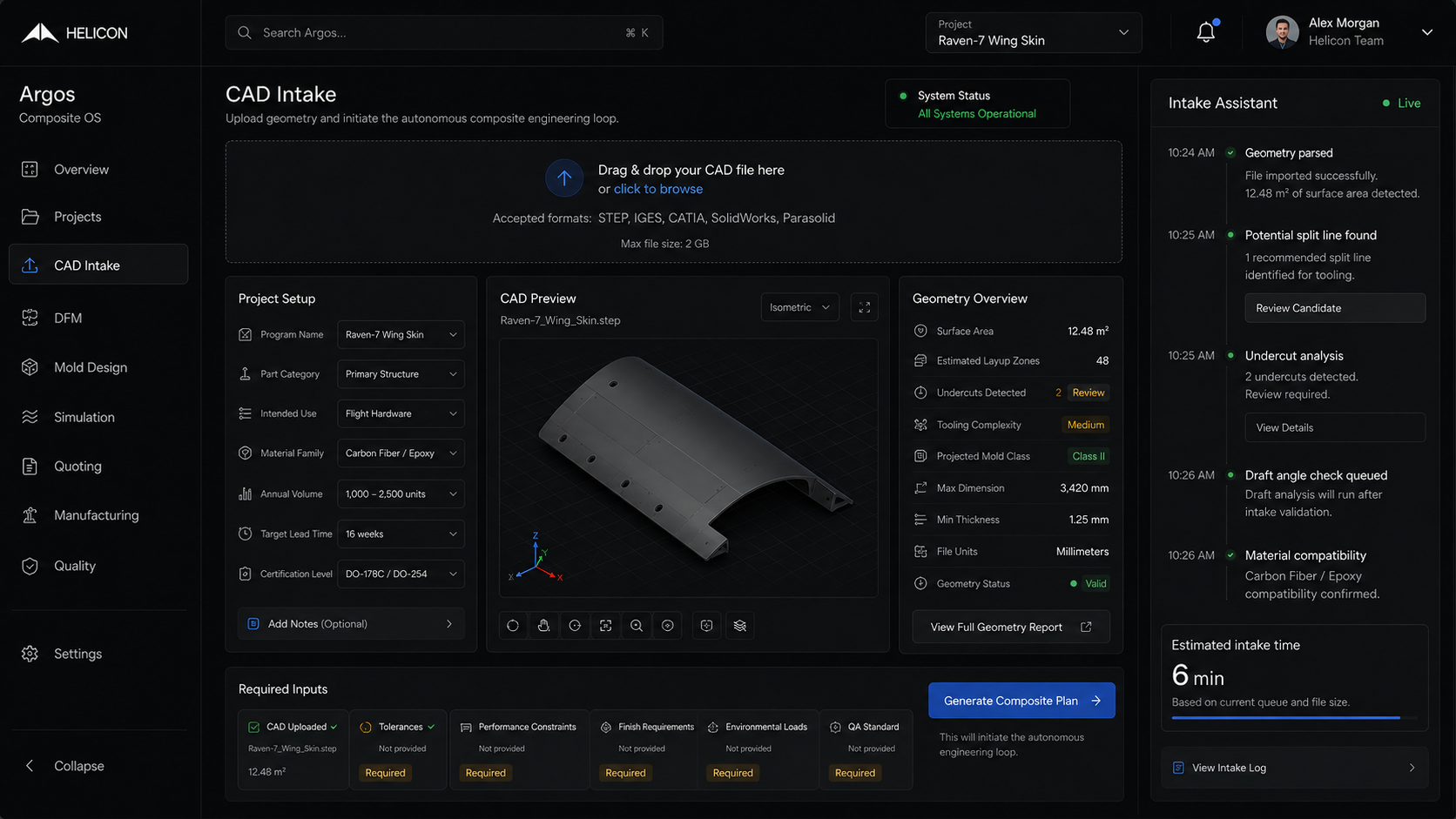This screenshot has height=819, width=1456.
Task: Click the Medium tooling complexity badge
Action: pos(1085,425)
